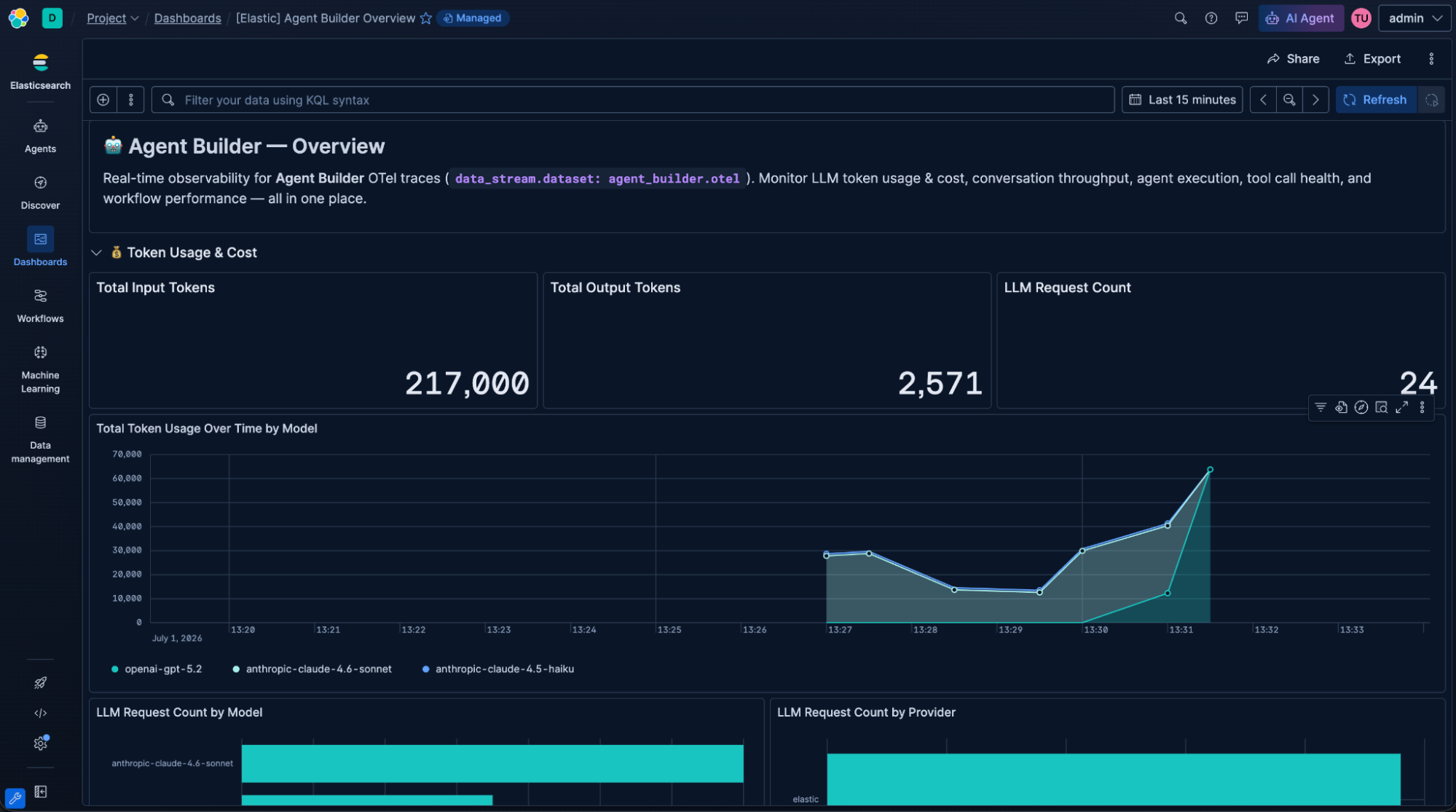Open the Dashboards breadcrumb link

pos(188,18)
